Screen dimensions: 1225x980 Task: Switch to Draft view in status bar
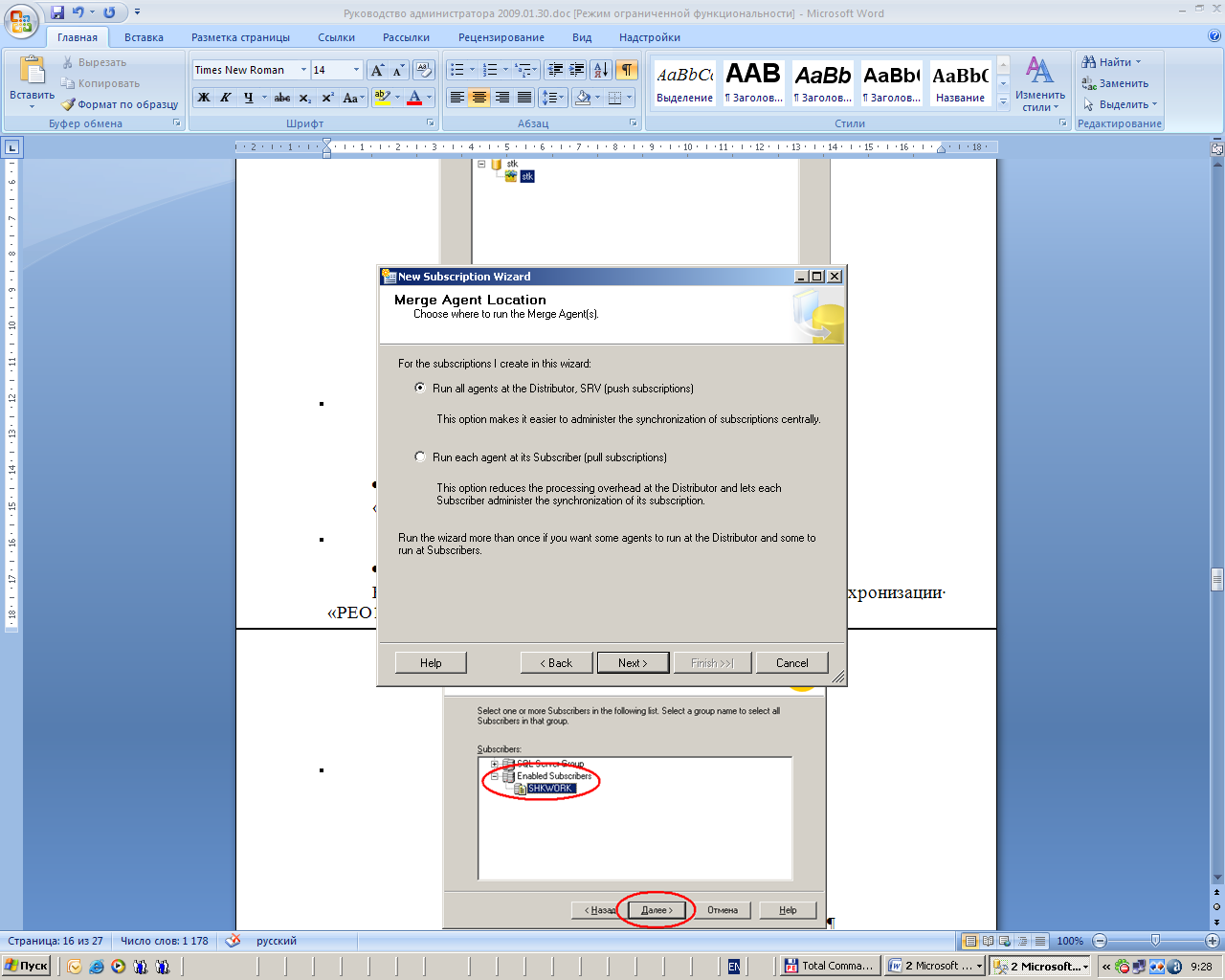(x=1040, y=941)
